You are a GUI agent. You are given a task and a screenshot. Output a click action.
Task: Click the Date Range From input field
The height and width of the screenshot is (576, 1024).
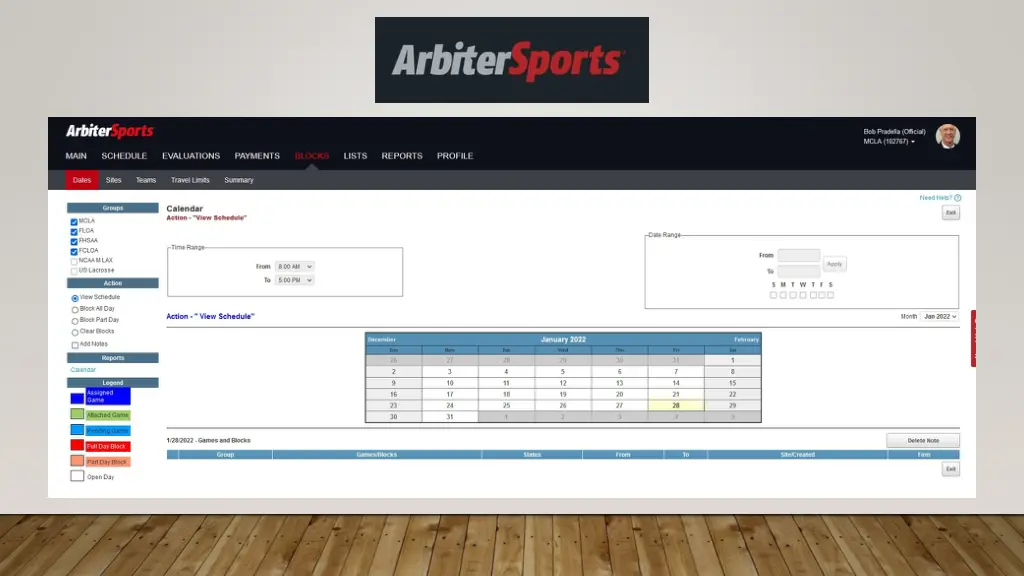pyautogui.click(x=798, y=256)
